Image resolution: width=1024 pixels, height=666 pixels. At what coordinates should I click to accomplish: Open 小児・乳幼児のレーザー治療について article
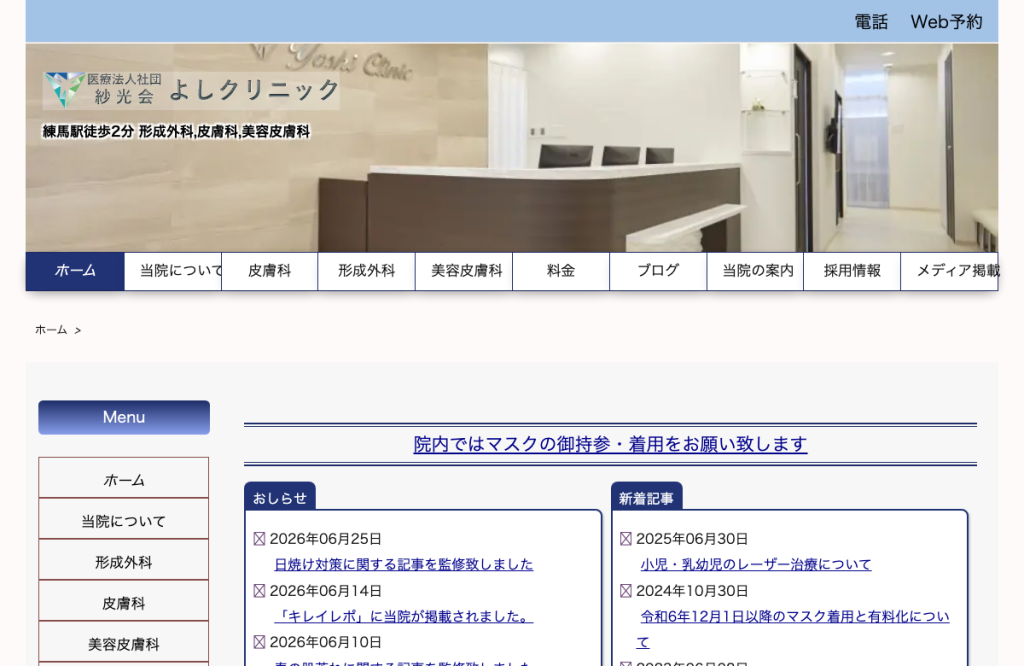pyautogui.click(x=756, y=564)
